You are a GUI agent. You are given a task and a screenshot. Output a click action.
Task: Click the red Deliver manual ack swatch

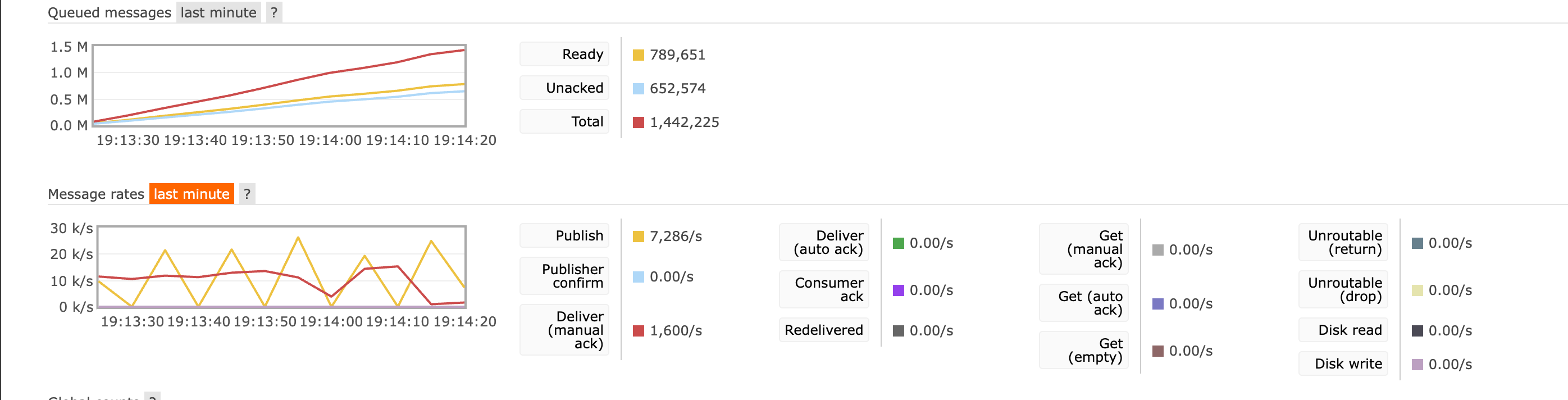coord(638,330)
